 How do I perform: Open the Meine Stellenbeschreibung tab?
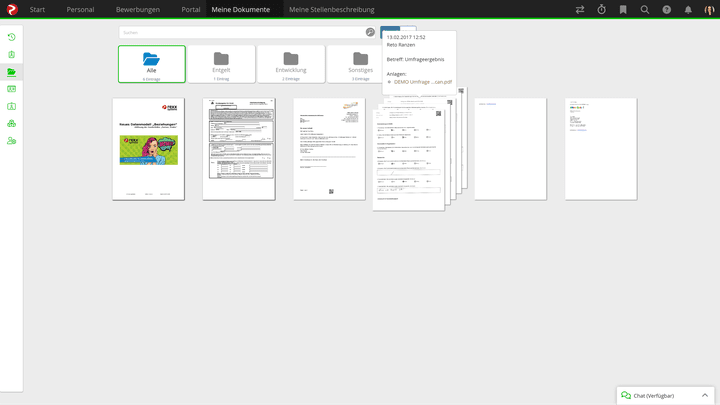(x=331, y=10)
